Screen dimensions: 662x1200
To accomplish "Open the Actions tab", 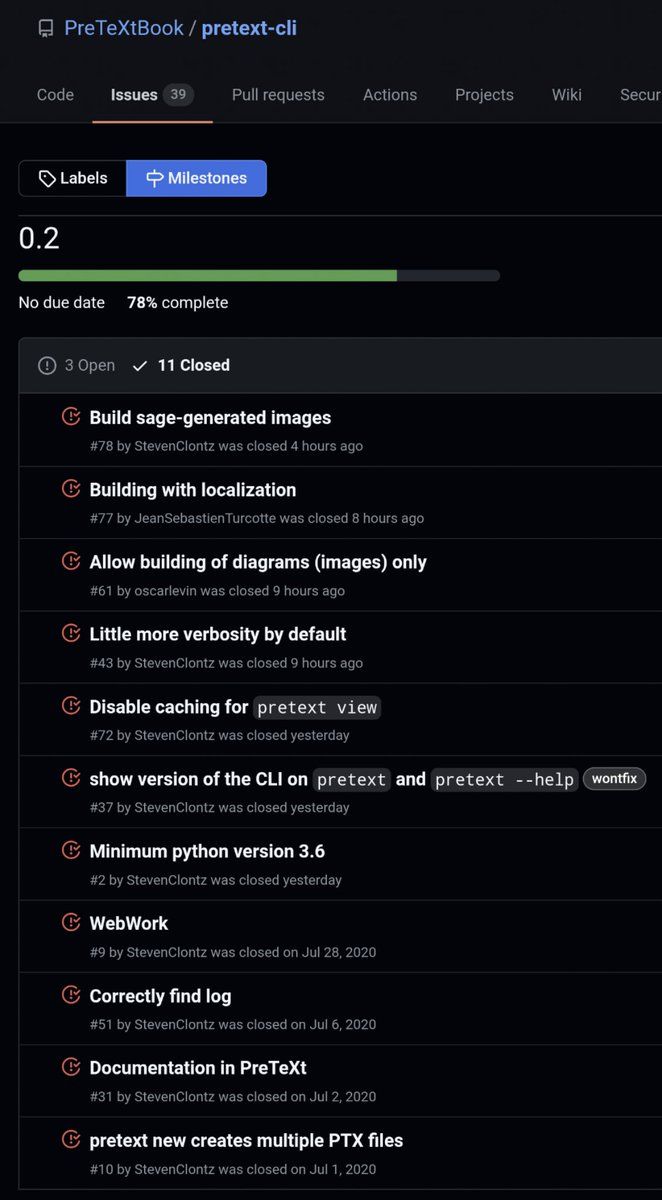I will point(390,95).
